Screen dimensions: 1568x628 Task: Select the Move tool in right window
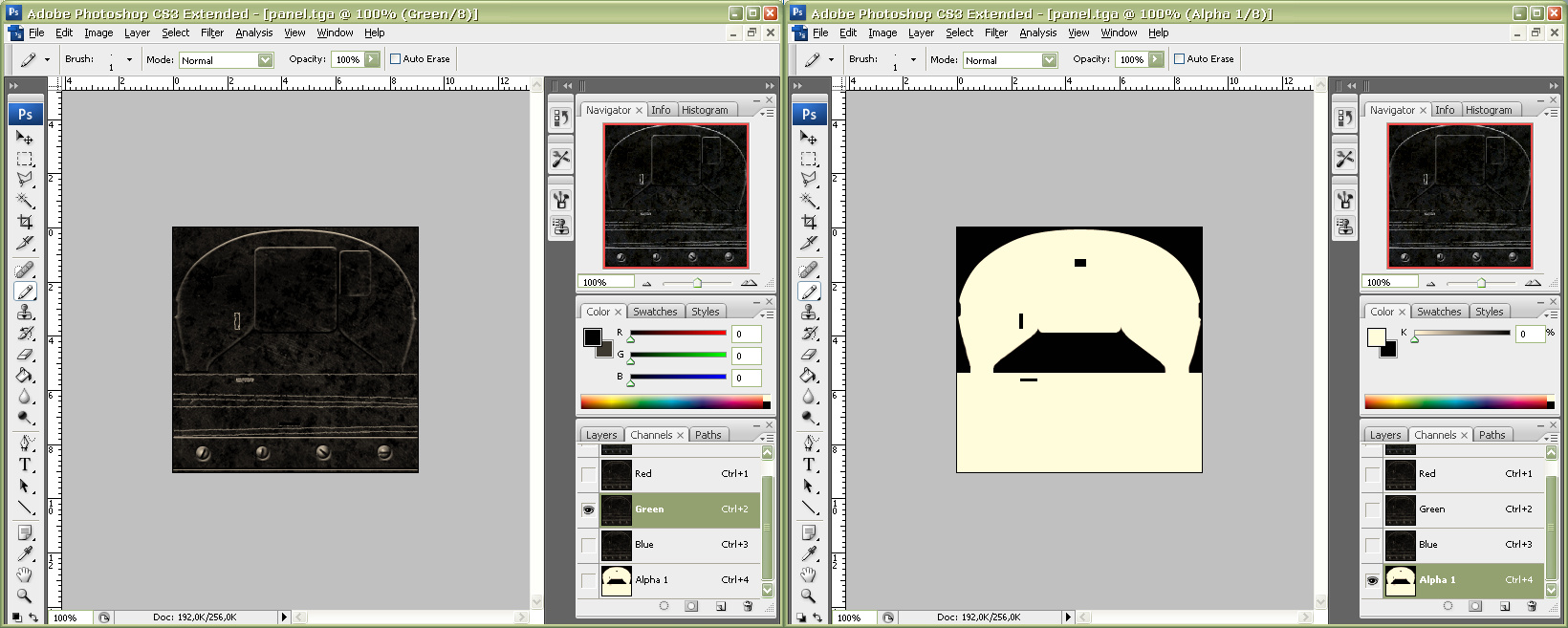click(x=809, y=138)
